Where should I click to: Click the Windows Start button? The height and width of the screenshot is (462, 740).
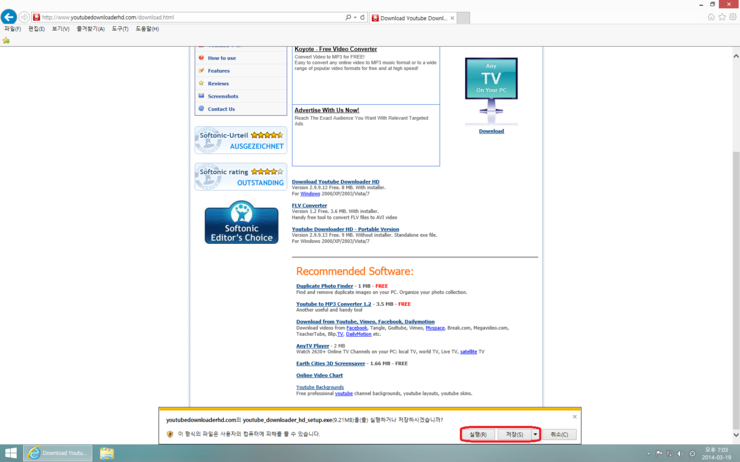click(10, 453)
